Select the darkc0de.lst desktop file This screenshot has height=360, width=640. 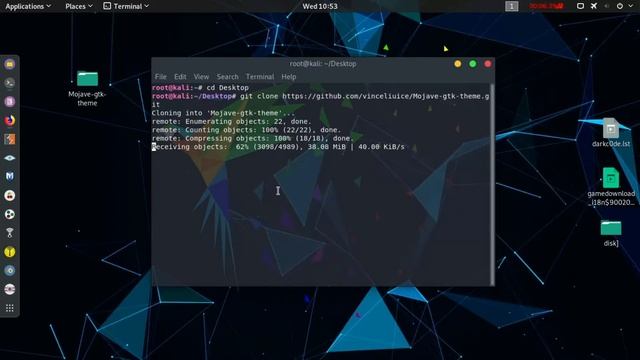tap(611, 132)
